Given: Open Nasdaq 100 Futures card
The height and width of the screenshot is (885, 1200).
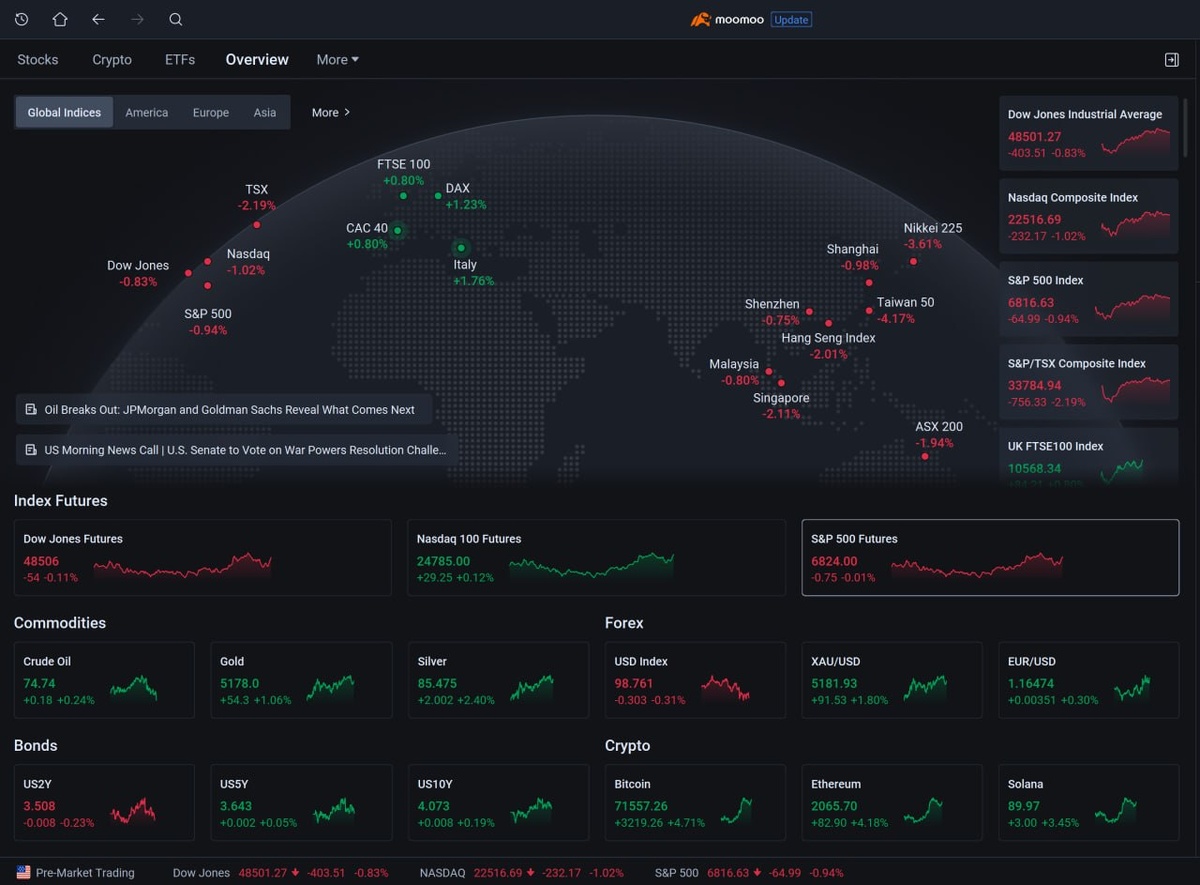Looking at the screenshot, I should click(596, 558).
